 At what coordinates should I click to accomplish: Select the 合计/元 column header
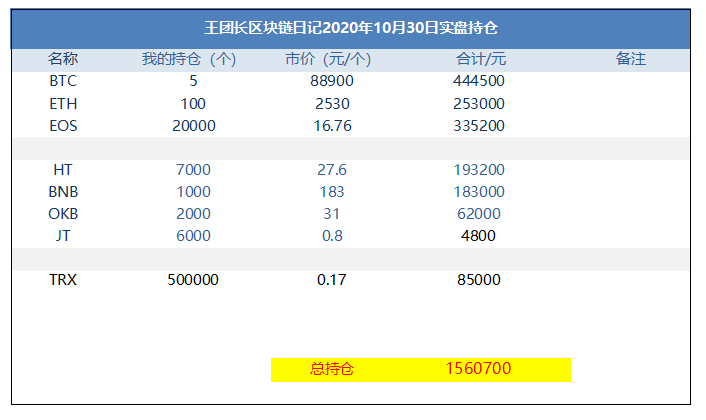481,59
